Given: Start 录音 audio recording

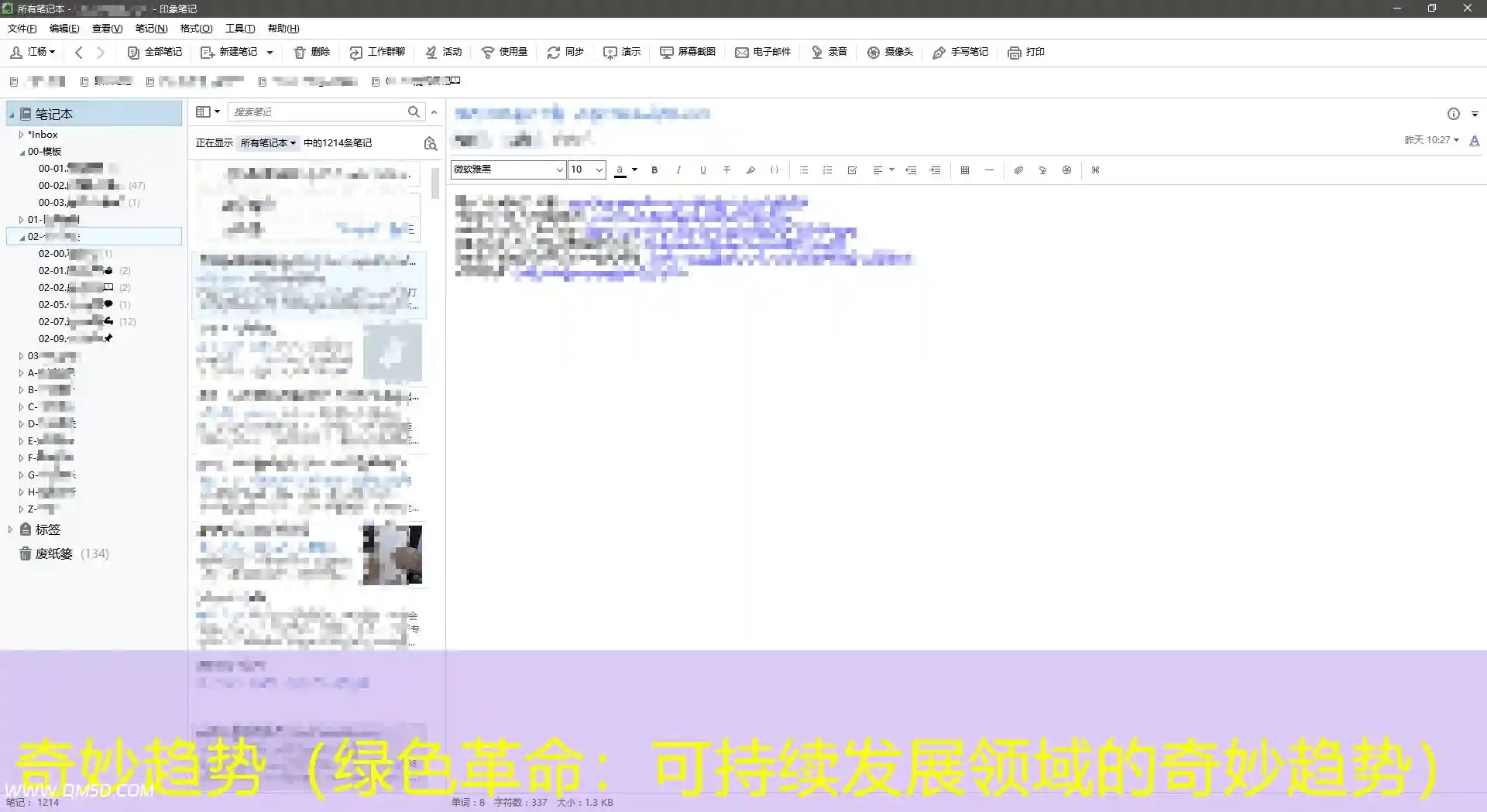Looking at the screenshot, I should (829, 52).
